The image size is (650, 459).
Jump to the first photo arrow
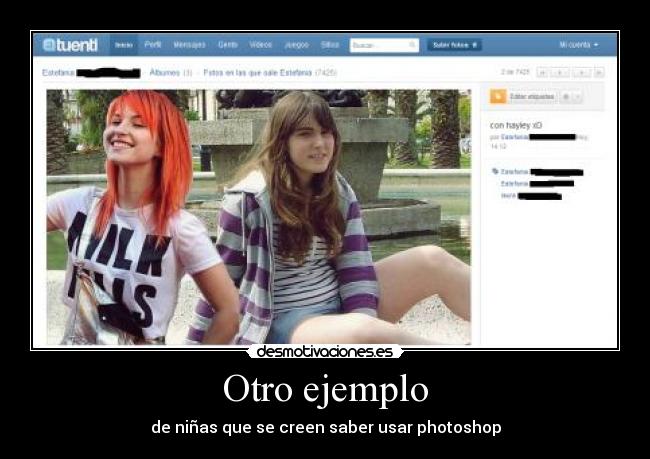point(541,73)
